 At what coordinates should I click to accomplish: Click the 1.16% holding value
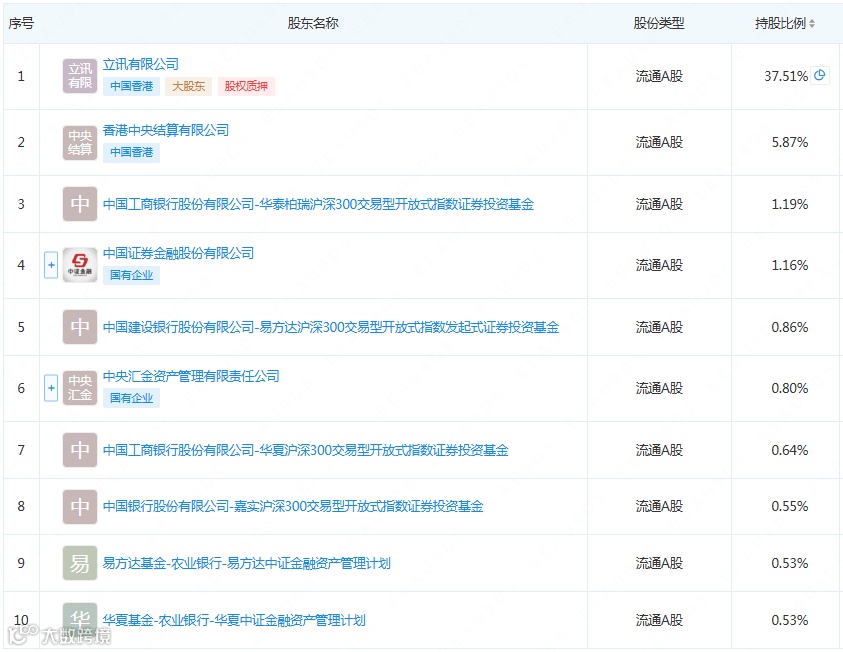coord(790,265)
